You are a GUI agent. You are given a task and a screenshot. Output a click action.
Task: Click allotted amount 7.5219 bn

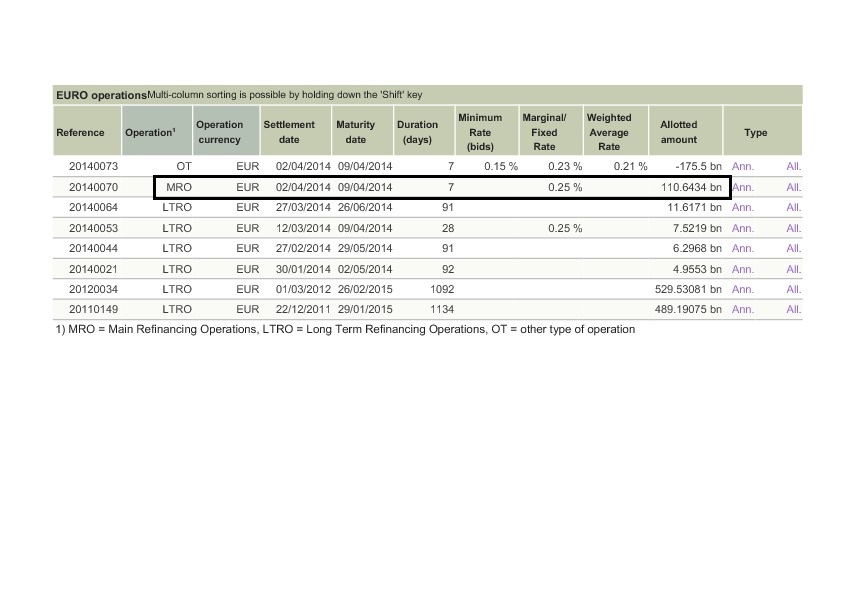point(697,228)
